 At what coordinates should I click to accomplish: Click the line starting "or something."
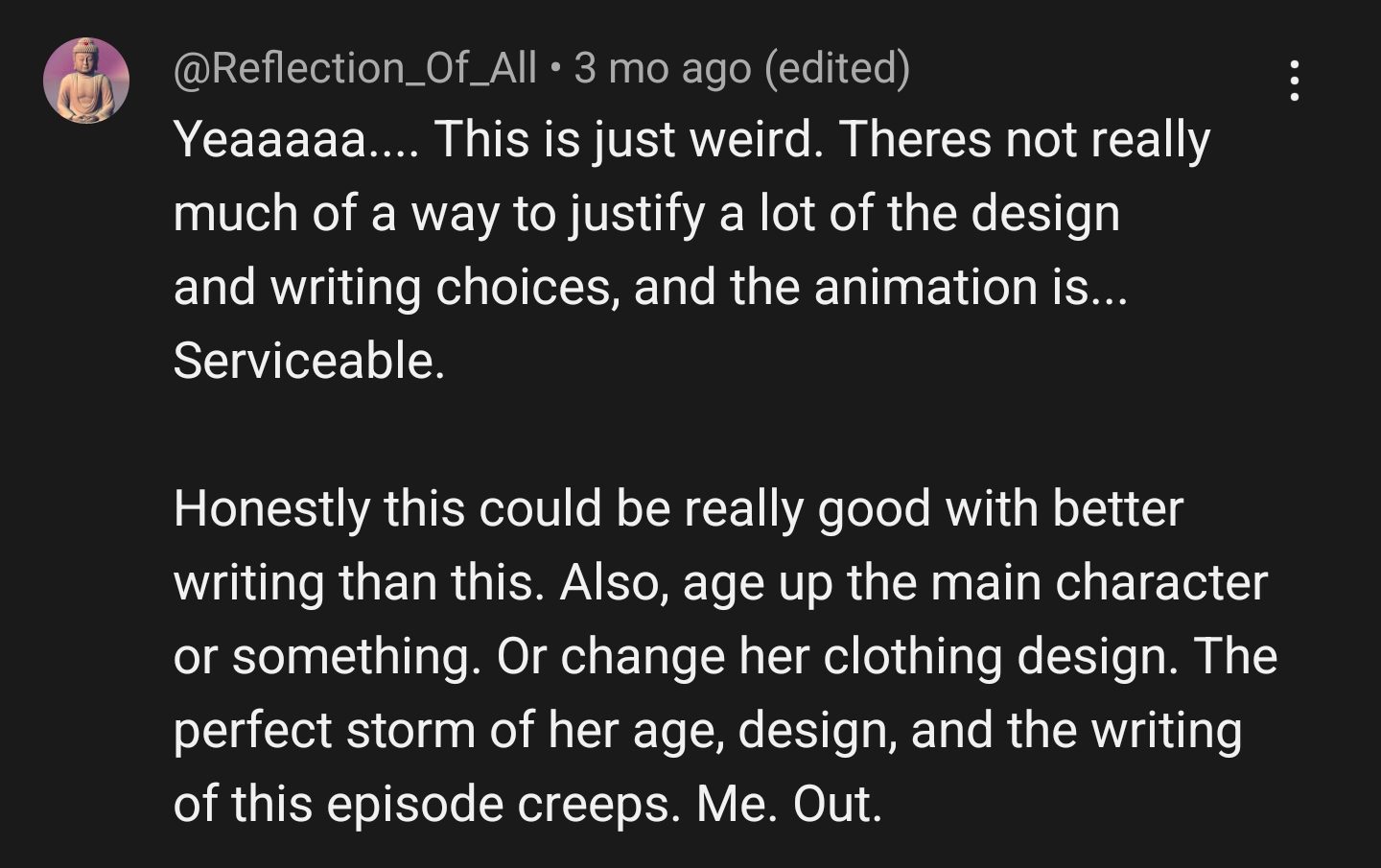point(724,656)
